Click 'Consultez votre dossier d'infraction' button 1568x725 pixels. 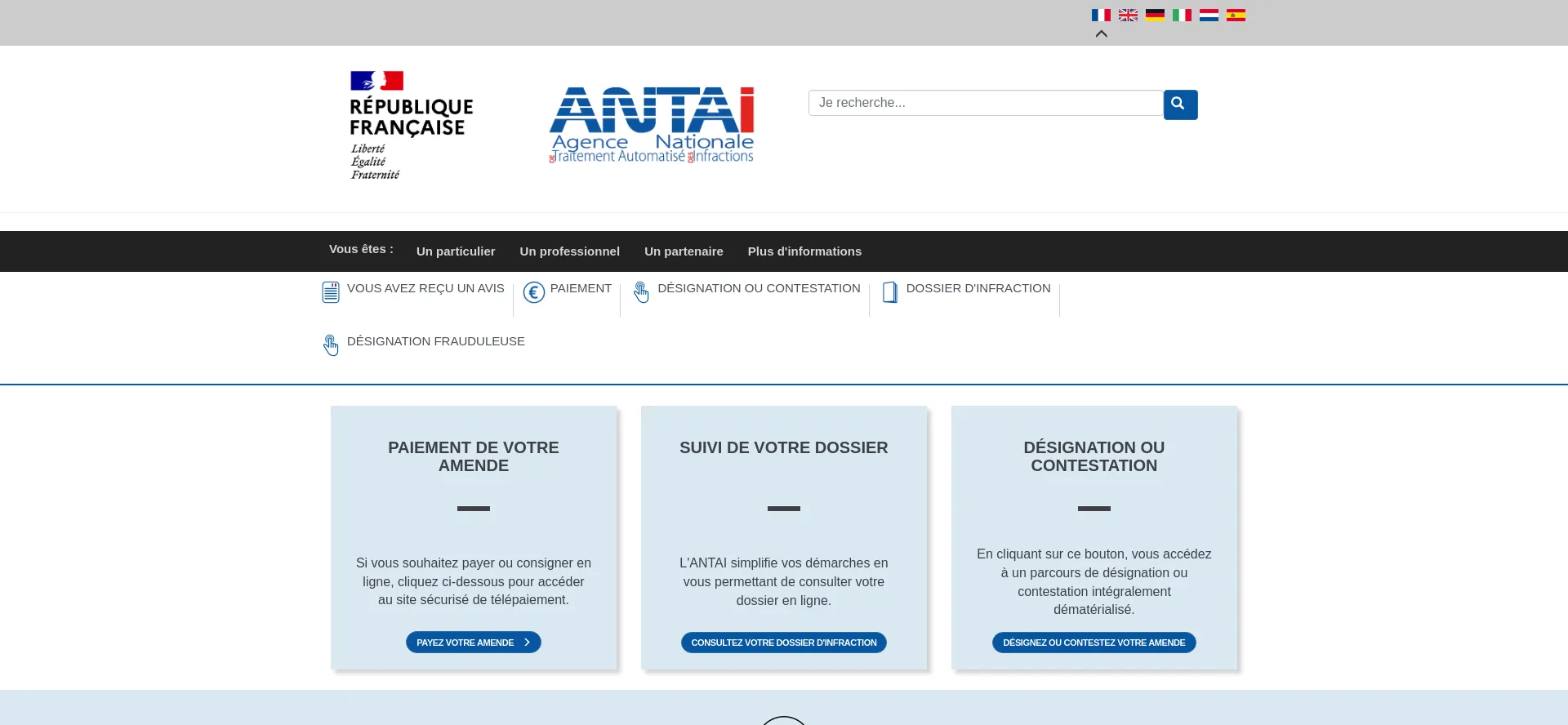click(x=783, y=643)
